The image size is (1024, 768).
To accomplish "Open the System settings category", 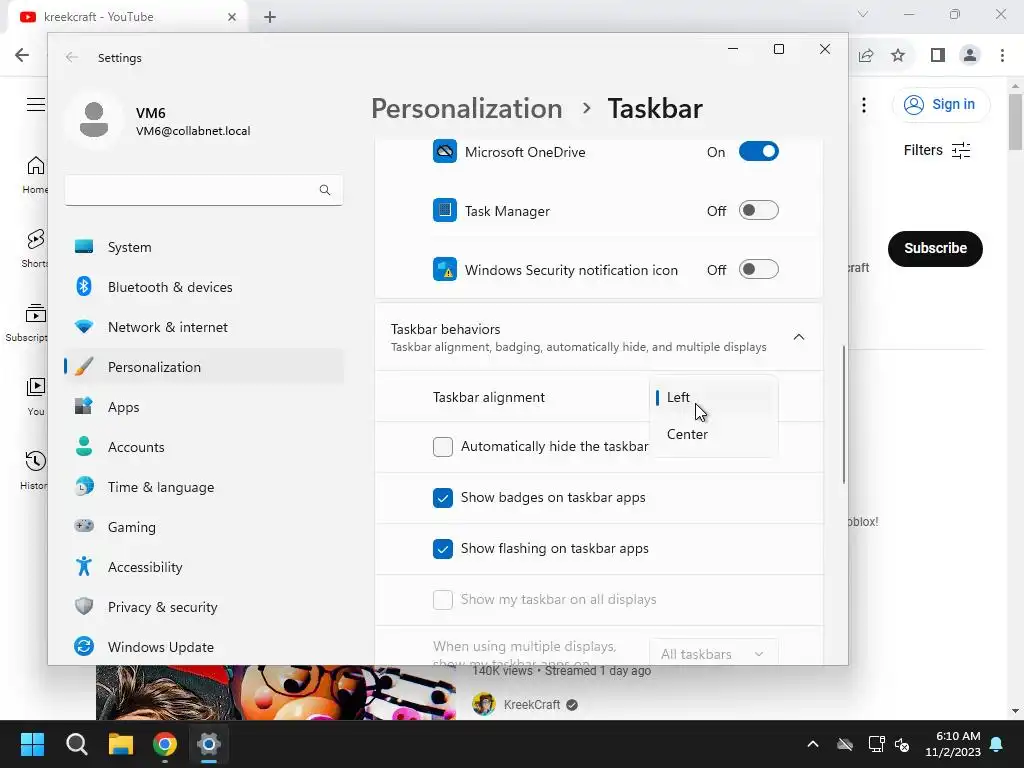I will click(x=204, y=247).
